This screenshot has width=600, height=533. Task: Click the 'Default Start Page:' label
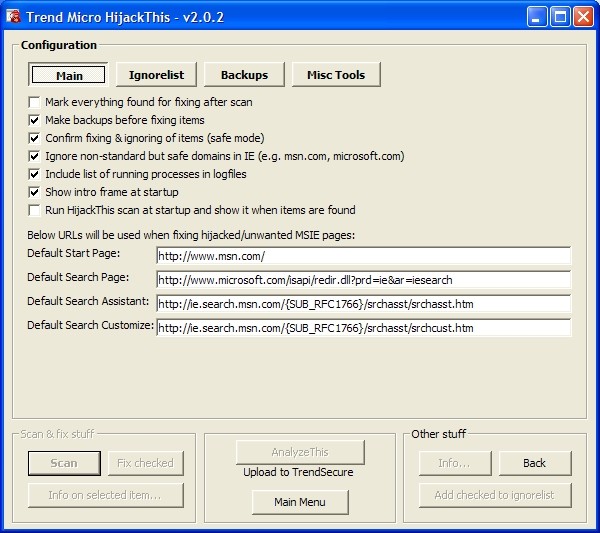tap(73, 253)
